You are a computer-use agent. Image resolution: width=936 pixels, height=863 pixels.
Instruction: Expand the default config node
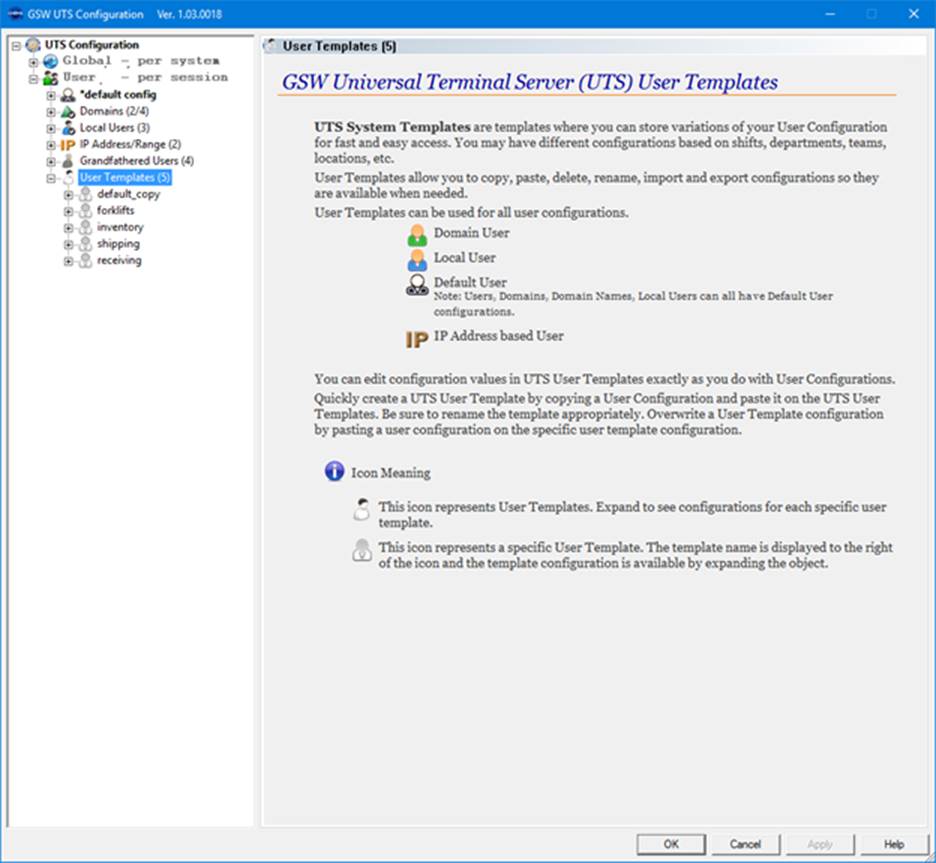[x=51, y=95]
